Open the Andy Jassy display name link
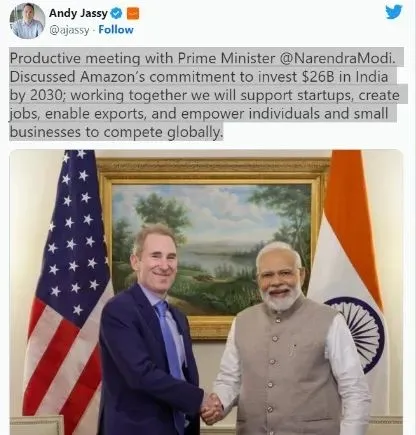This screenshot has height=435, width=416. (x=78, y=13)
